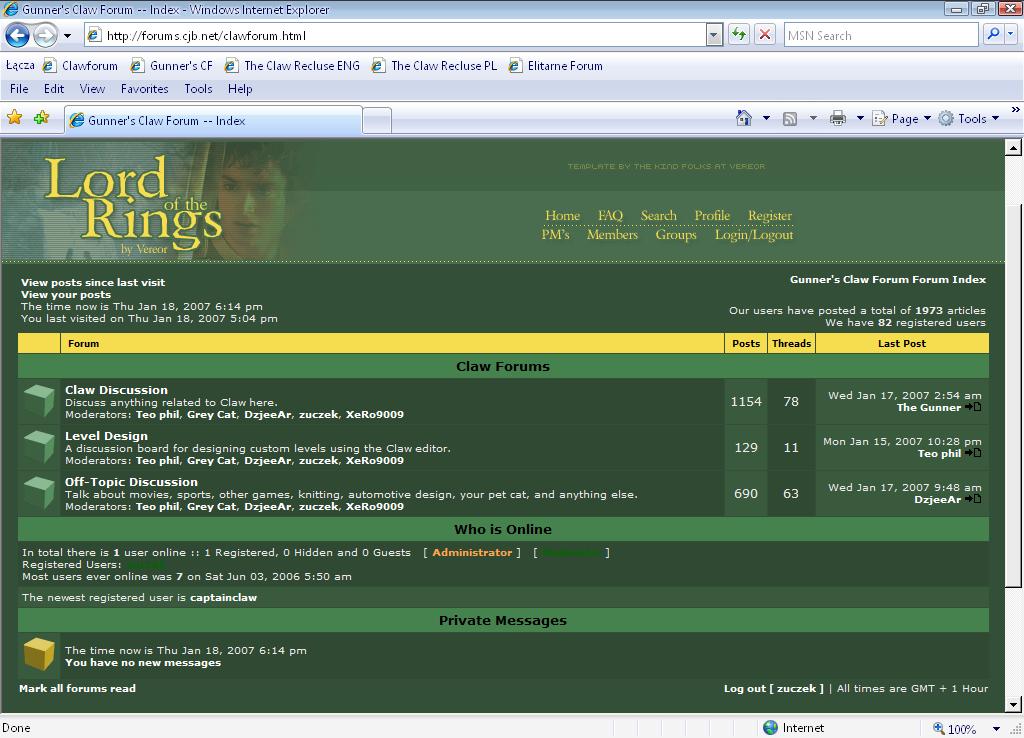Click the toolbar overflow chevron
This screenshot has width=1024, height=738.
(x=1016, y=109)
